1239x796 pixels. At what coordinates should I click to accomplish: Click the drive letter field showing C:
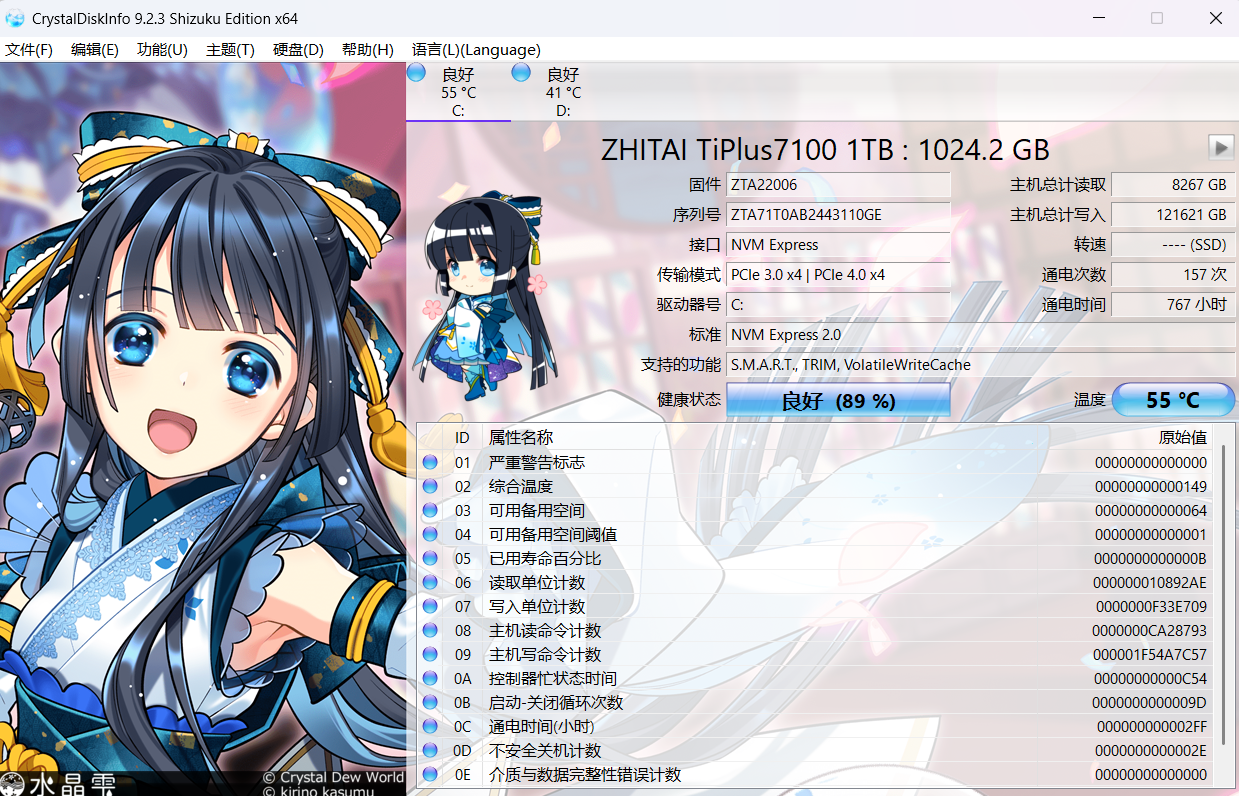(x=838, y=305)
